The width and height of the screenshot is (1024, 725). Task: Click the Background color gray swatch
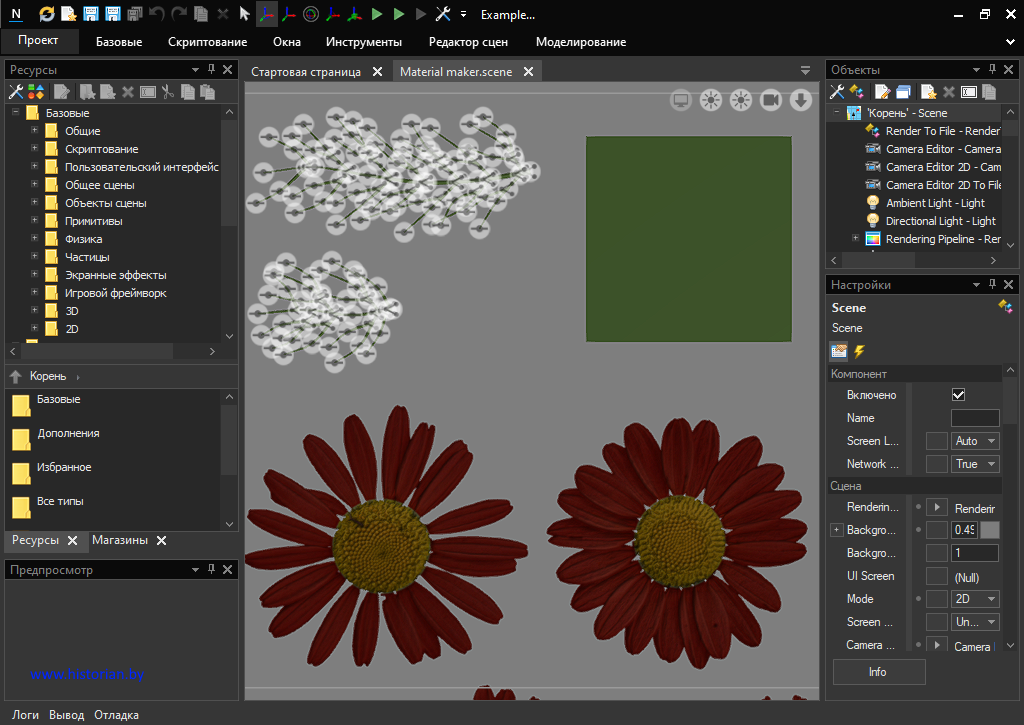click(989, 530)
